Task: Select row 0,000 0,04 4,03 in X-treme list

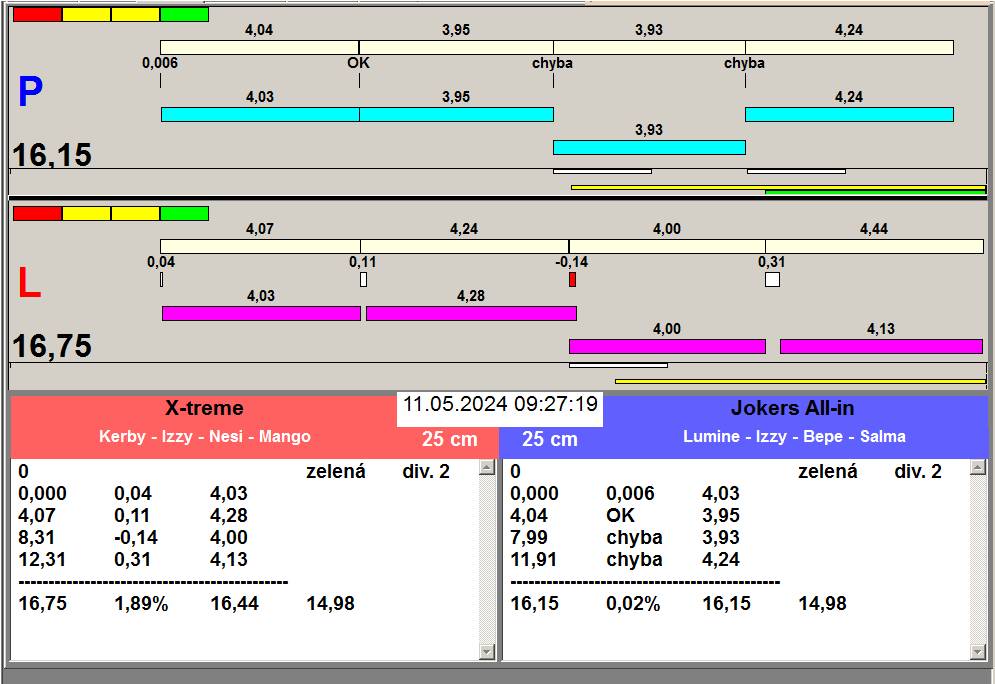Action: [133, 494]
